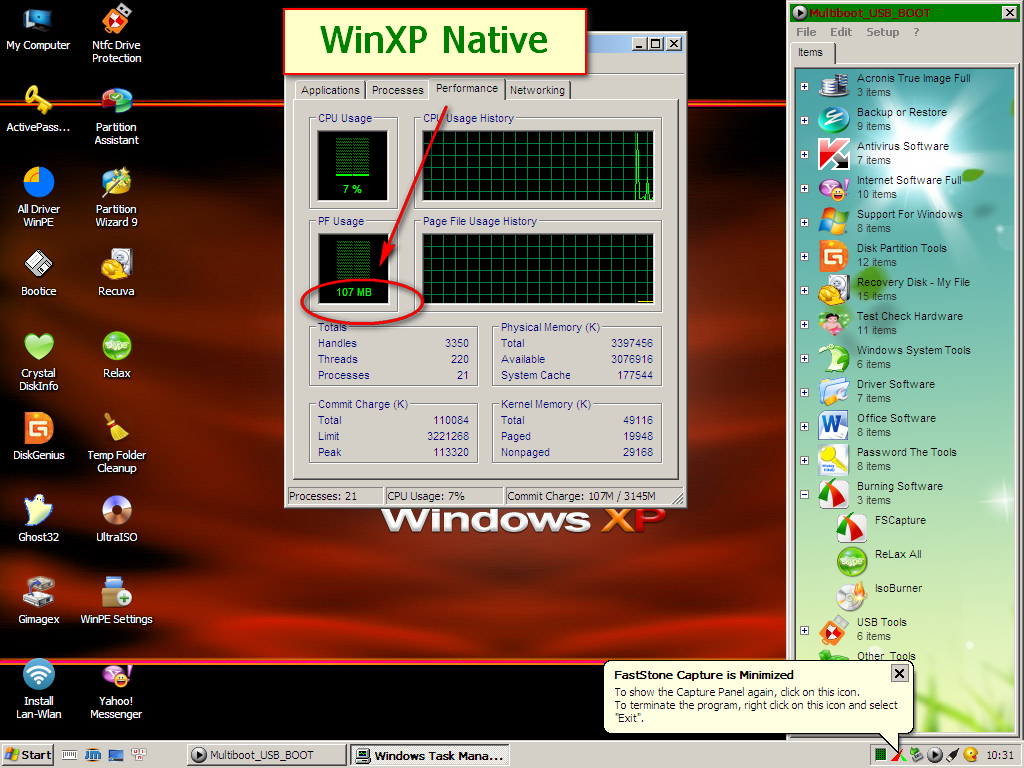Open the ? help menu
Viewport: 1024px width, 768px height.
[x=916, y=32]
